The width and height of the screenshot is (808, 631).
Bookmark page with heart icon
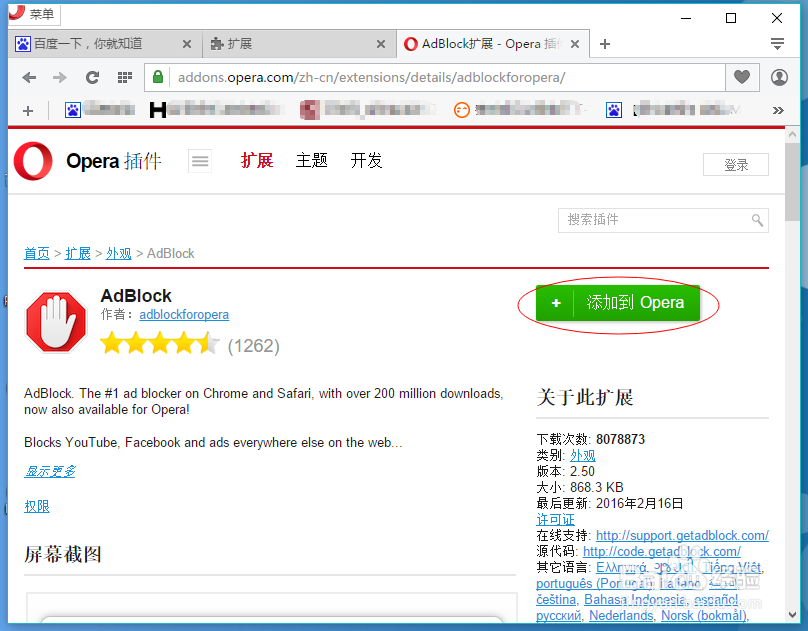(x=742, y=77)
